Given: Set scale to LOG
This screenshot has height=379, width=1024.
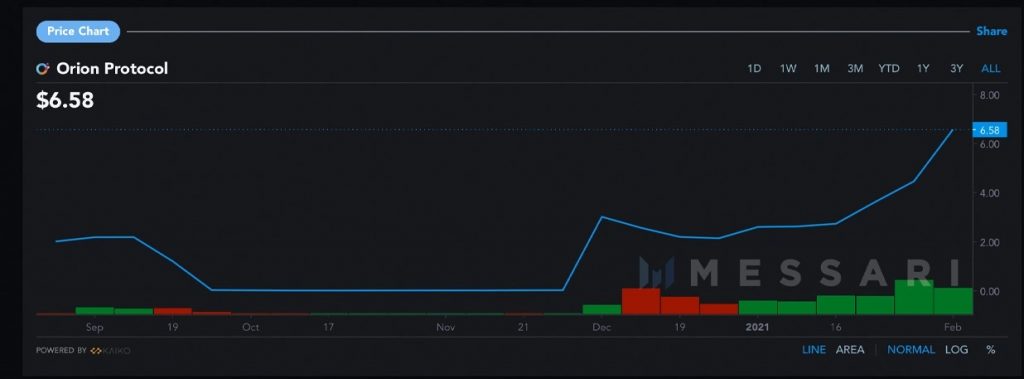Looking at the screenshot, I should [957, 350].
